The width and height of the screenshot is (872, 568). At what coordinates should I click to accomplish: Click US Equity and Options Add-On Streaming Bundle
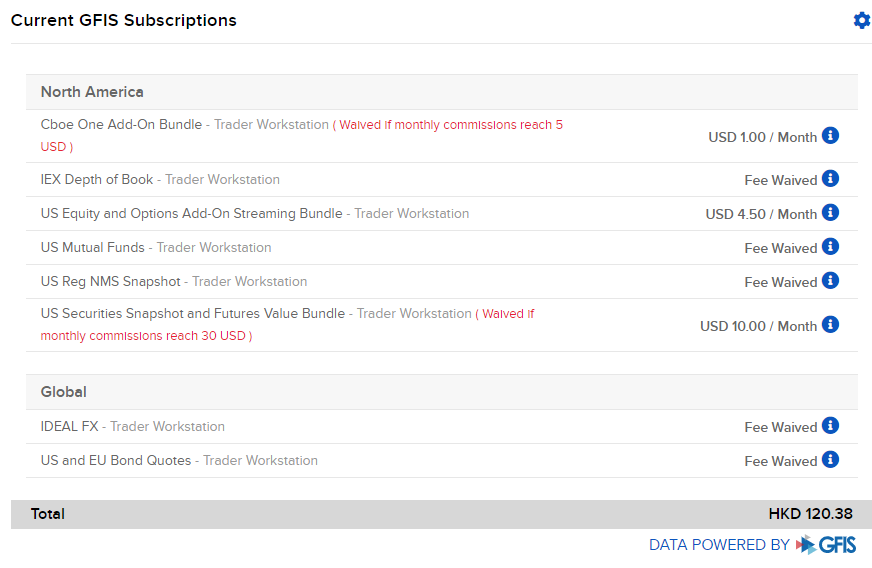point(191,214)
